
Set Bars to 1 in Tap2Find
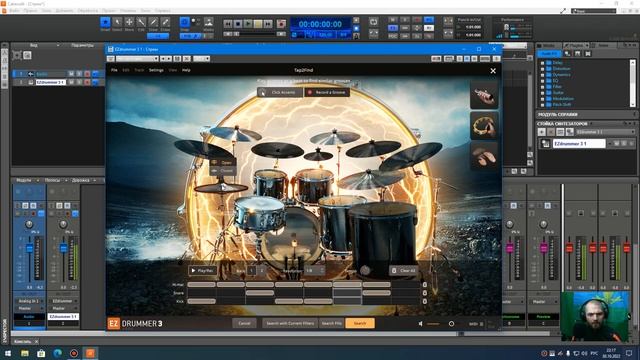click(252, 271)
